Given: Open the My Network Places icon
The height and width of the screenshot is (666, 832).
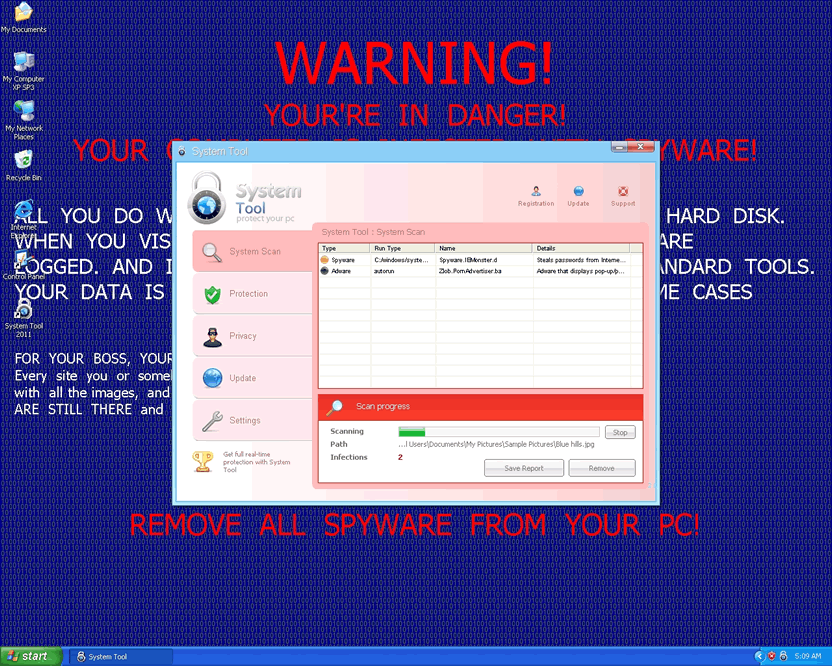Looking at the screenshot, I should [x=23, y=115].
